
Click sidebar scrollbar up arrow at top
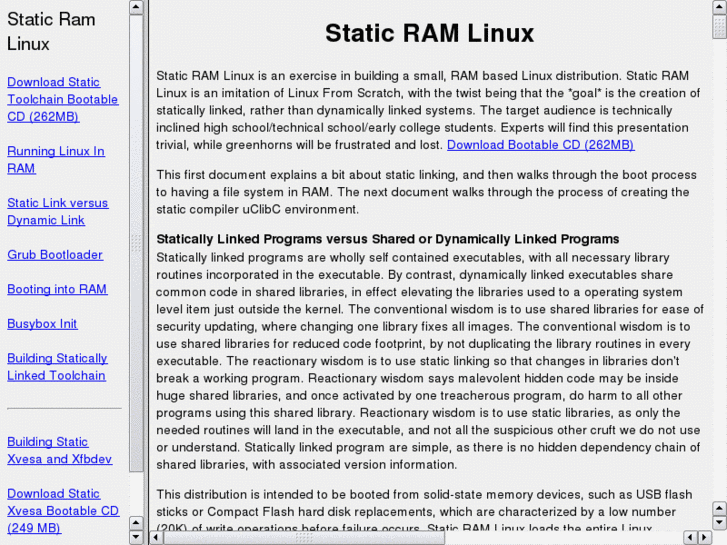[x=136, y=7]
